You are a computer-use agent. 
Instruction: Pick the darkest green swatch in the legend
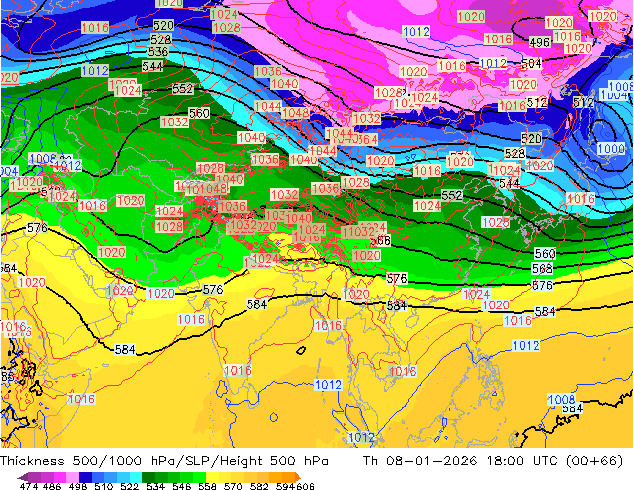(148, 477)
